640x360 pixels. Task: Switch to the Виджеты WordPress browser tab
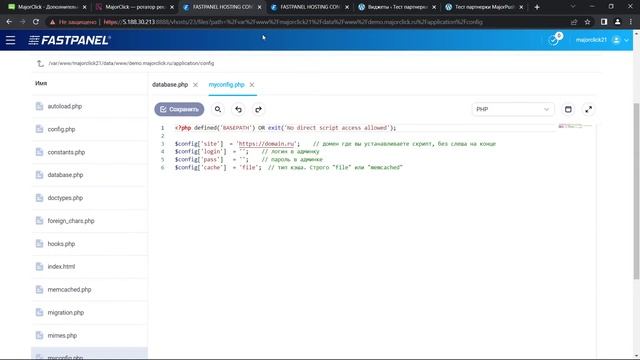coord(397,7)
